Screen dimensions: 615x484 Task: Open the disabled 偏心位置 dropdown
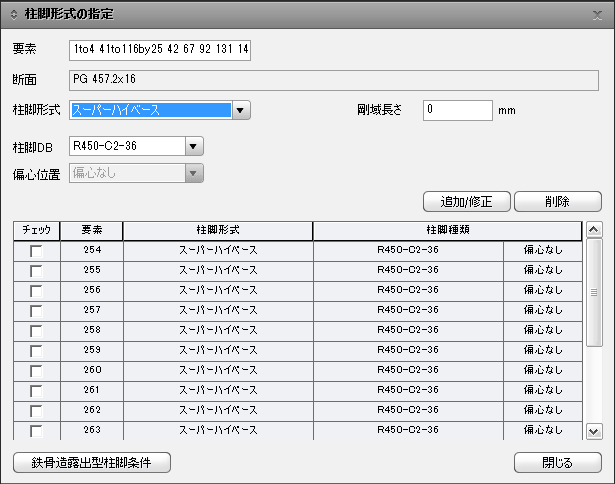193,173
